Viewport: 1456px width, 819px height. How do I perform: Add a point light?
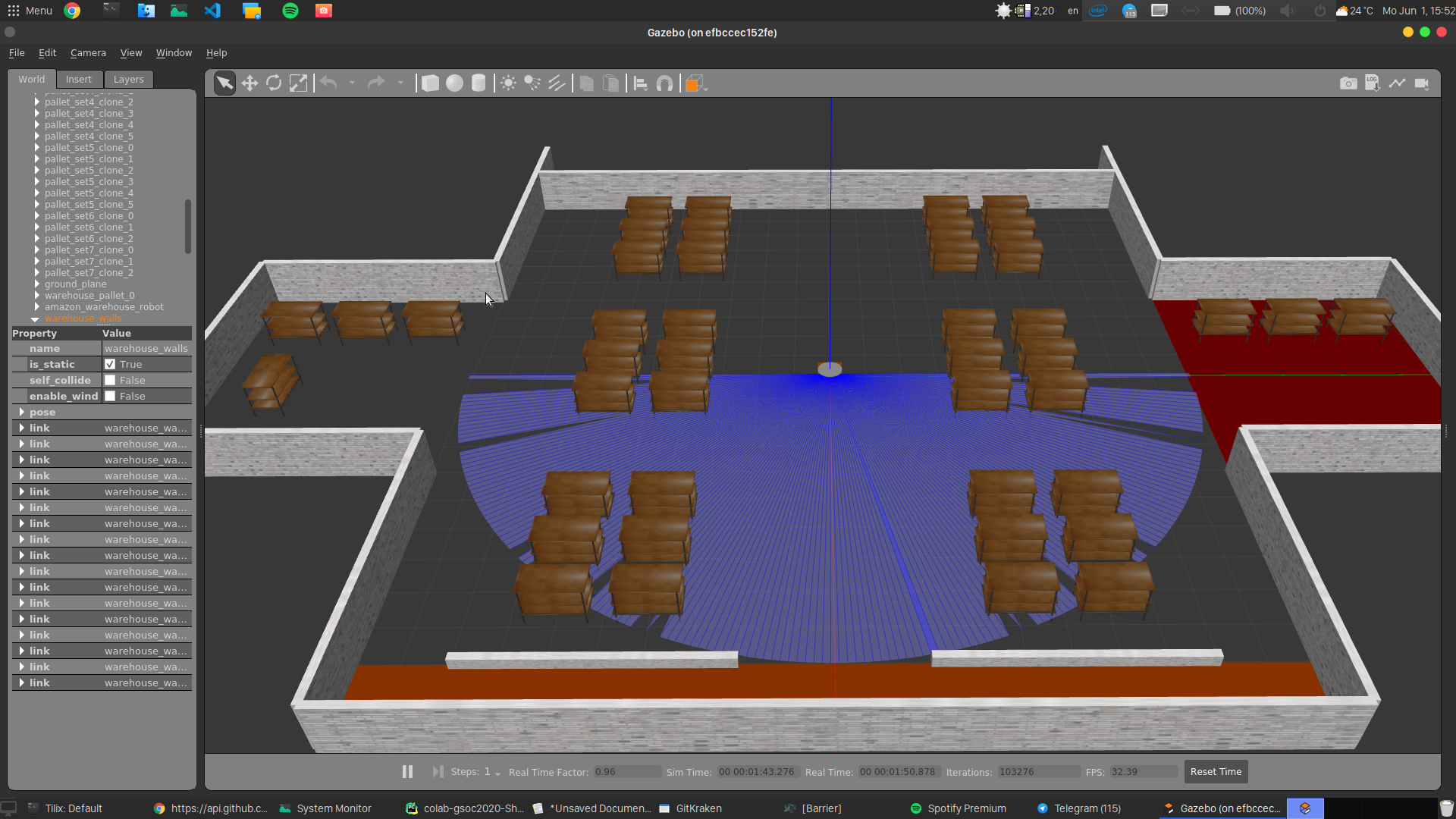(508, 83)
